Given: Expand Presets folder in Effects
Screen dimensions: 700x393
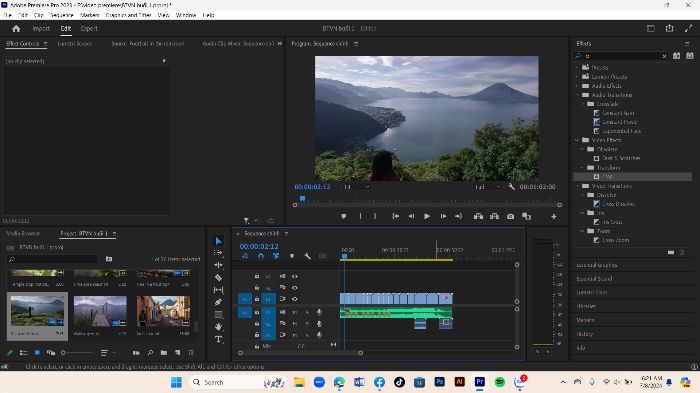Looking at the screenshot, I should (577, 67).
